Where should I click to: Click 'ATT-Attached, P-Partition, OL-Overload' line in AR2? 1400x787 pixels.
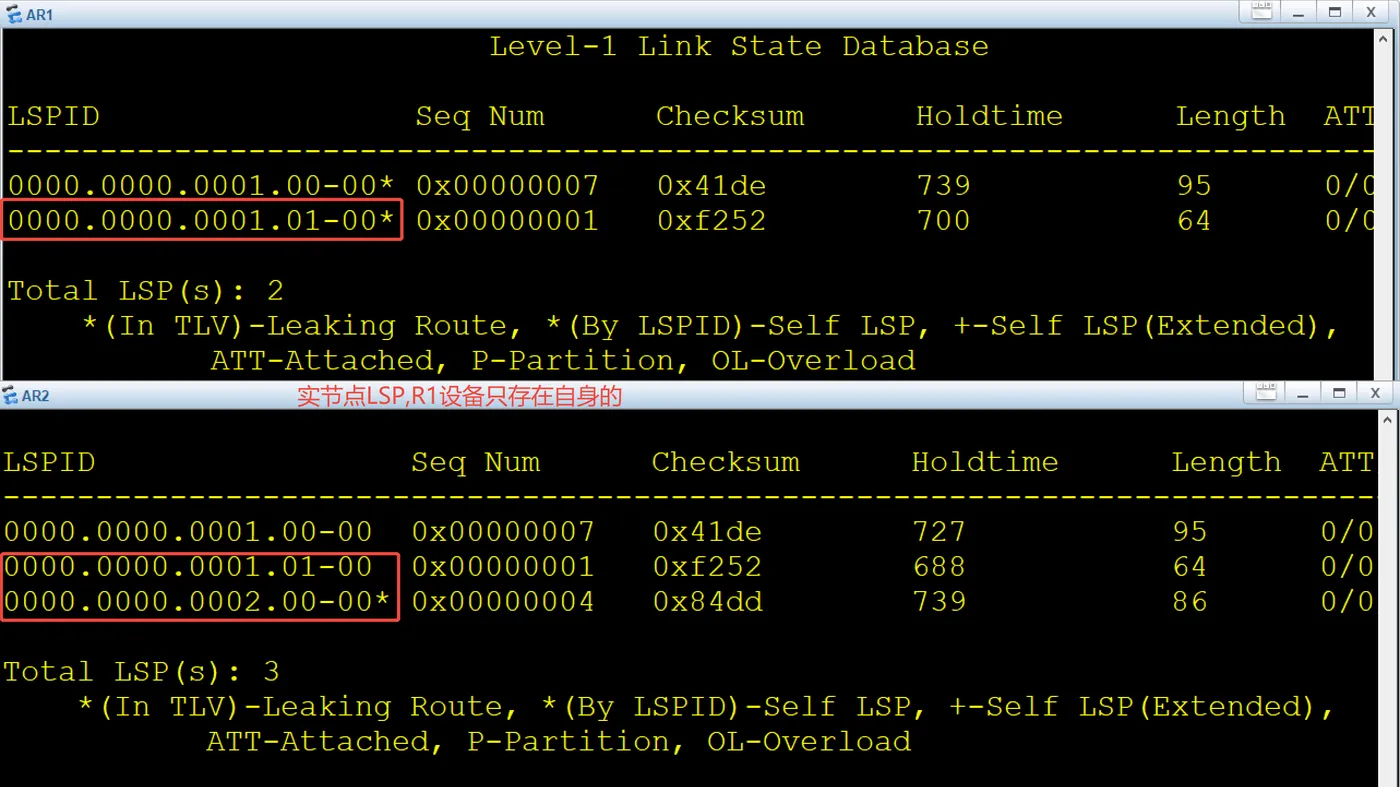click(x=559, y=742)
